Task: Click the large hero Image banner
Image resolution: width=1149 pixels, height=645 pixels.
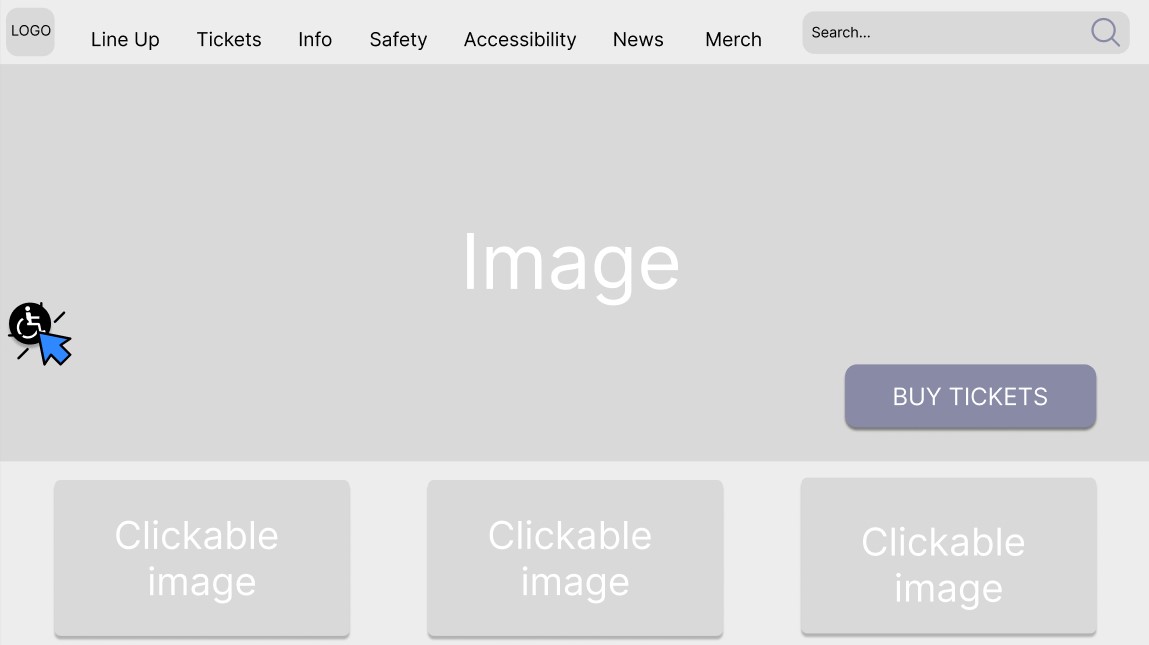Action: pos(574,262)
